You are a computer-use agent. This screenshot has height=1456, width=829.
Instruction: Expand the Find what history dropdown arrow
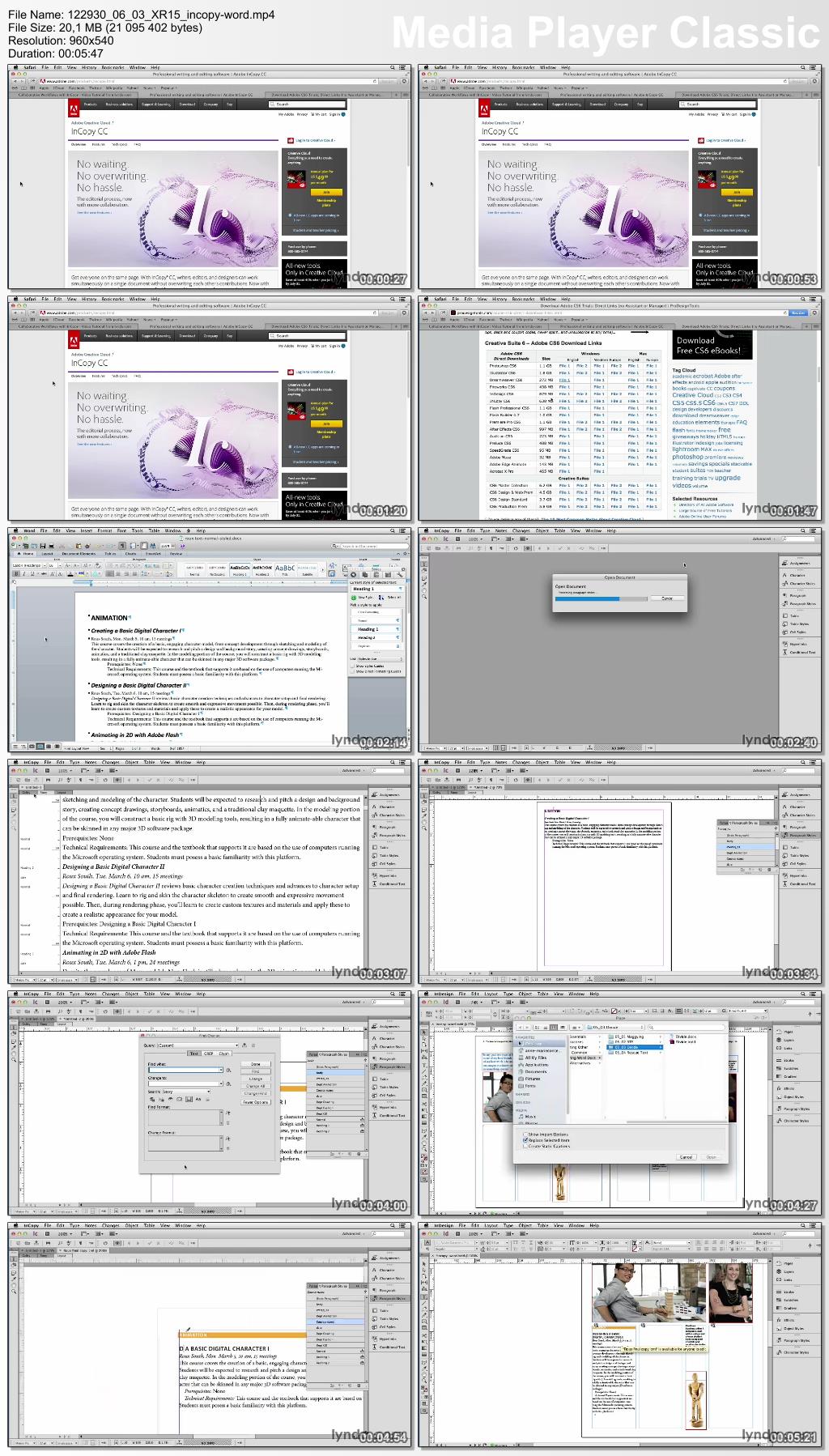click(x=220, y=1071)
